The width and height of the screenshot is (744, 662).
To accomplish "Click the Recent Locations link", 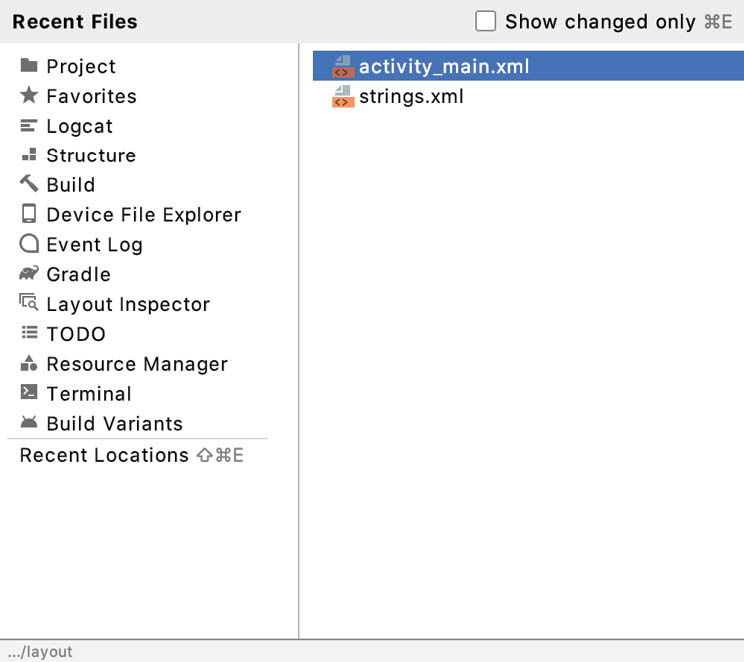I will coord(104,455).
